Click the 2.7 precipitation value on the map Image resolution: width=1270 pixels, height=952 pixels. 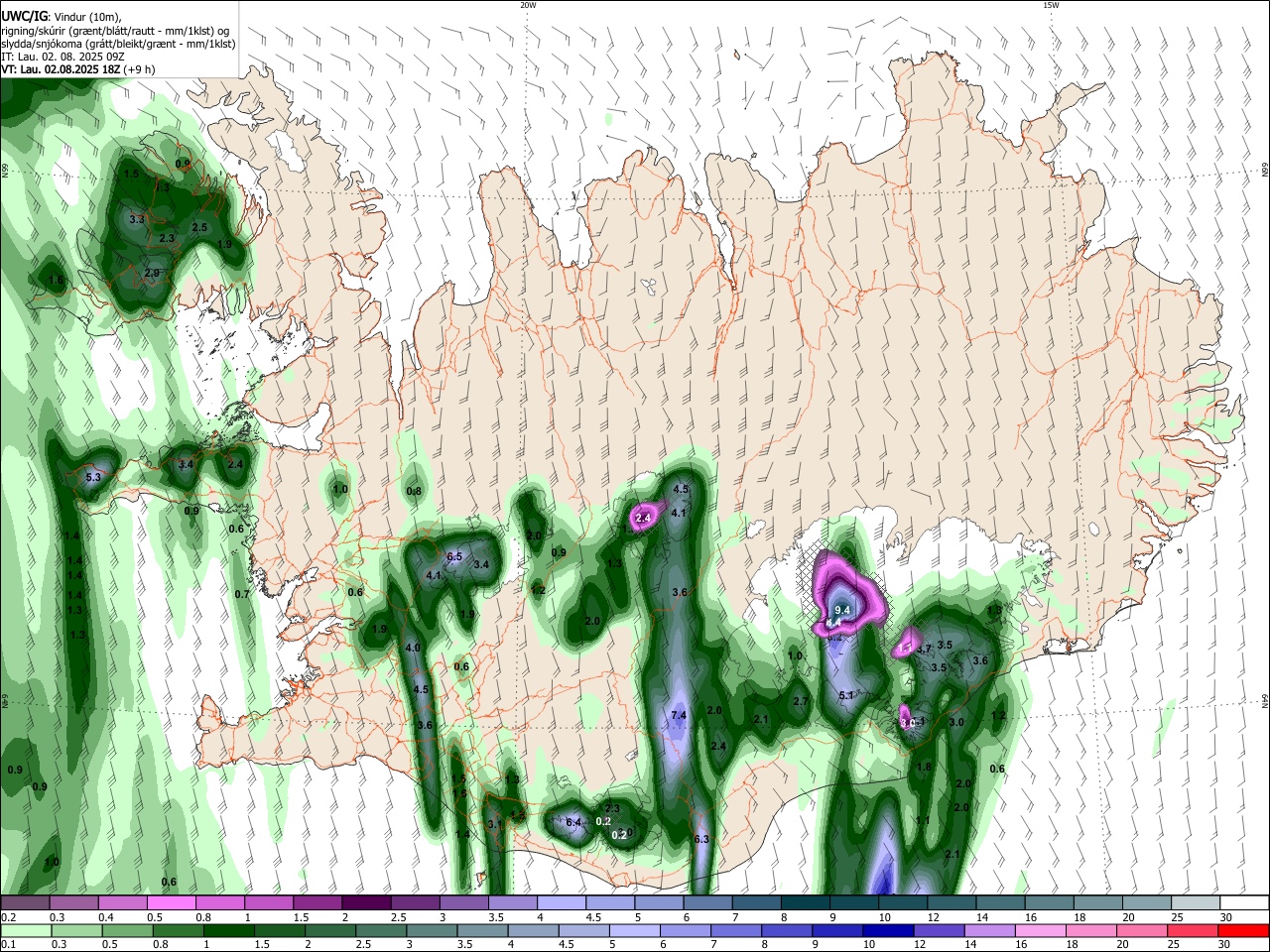pos(801,701)
